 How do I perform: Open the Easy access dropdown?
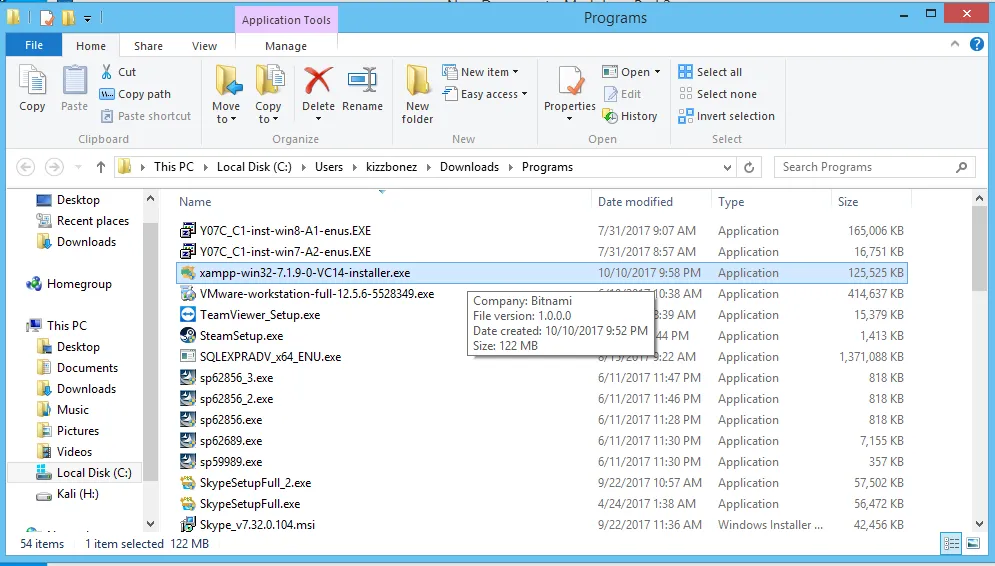[485, 94]
